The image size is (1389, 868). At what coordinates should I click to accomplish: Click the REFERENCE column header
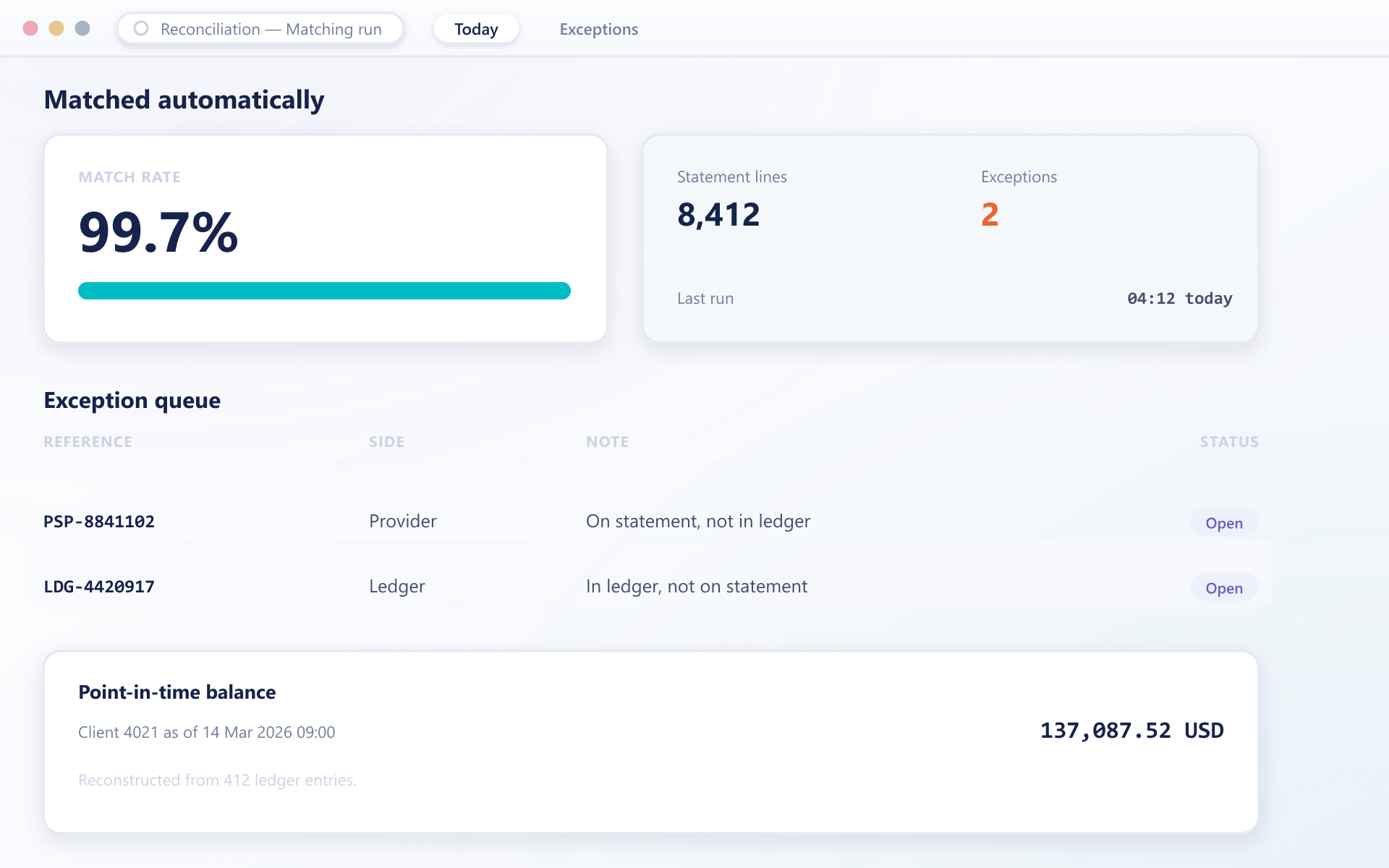88,442
